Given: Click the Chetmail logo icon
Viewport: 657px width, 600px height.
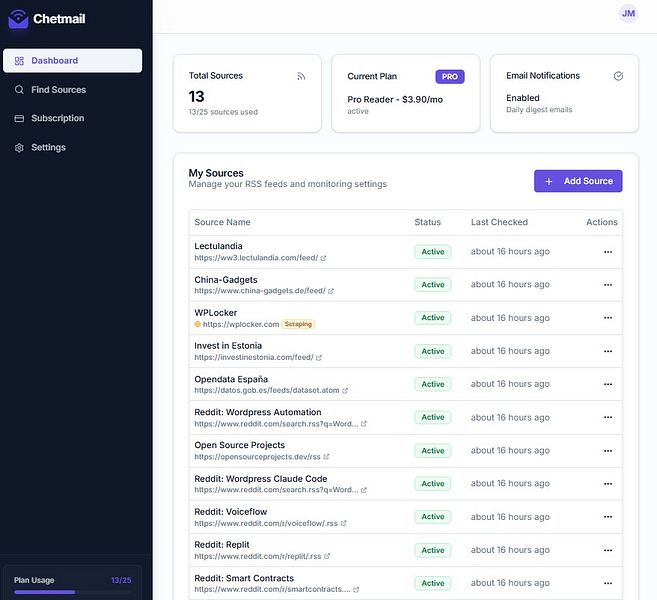Looking at the screenshot, I should [x=18, y=19].
